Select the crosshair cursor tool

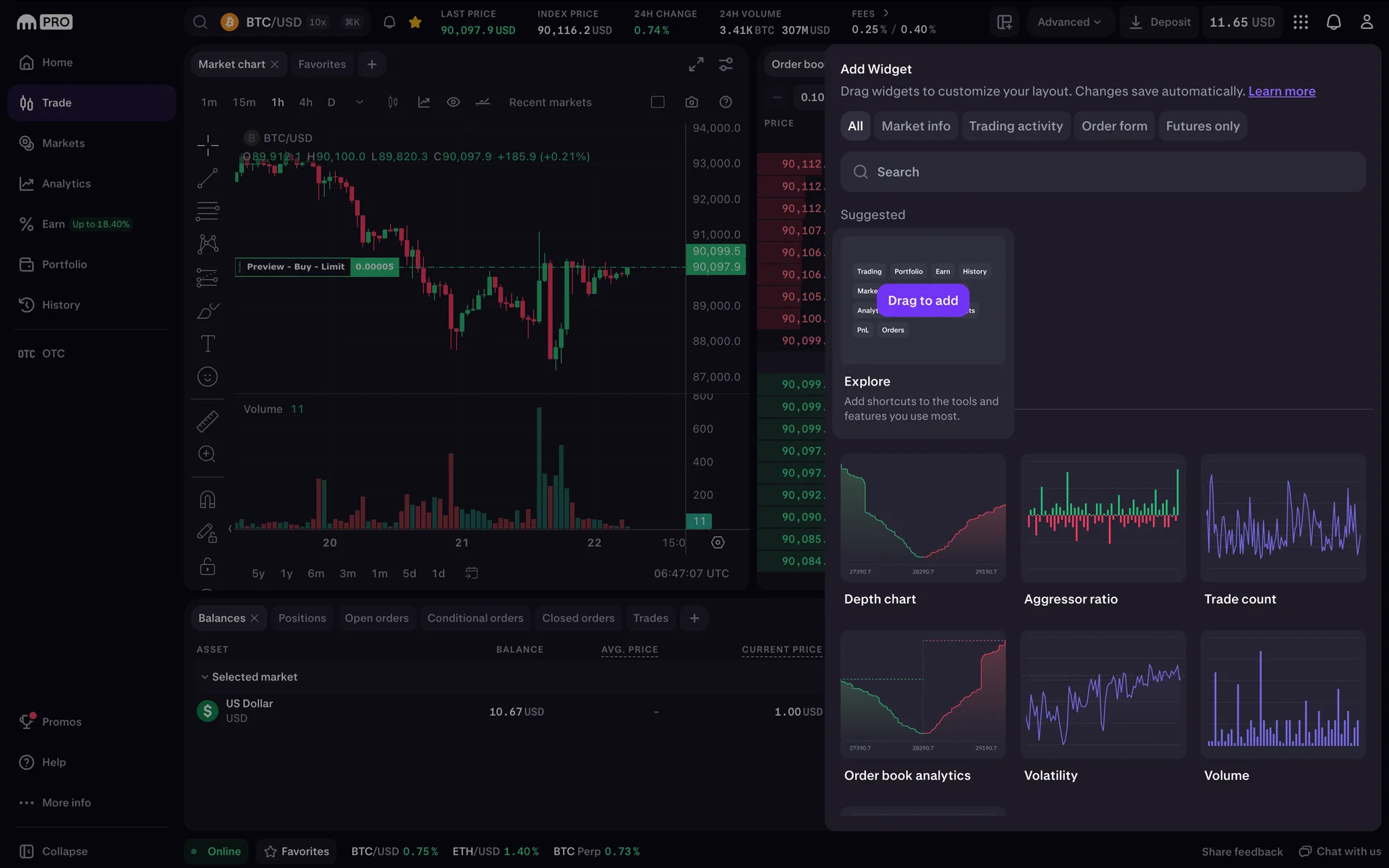tap(208, 145)
